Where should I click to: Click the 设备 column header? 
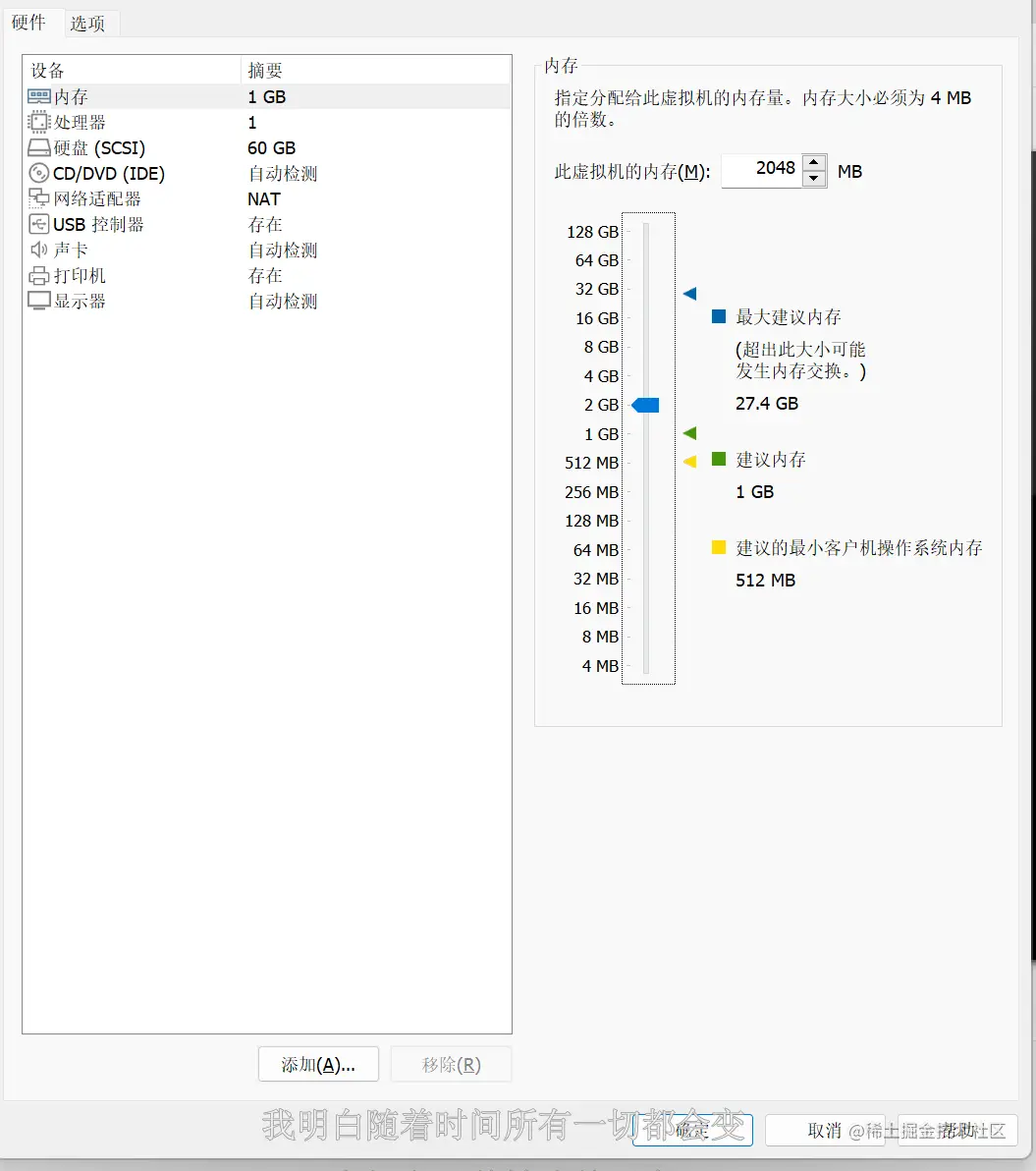(x=132, y=70)
